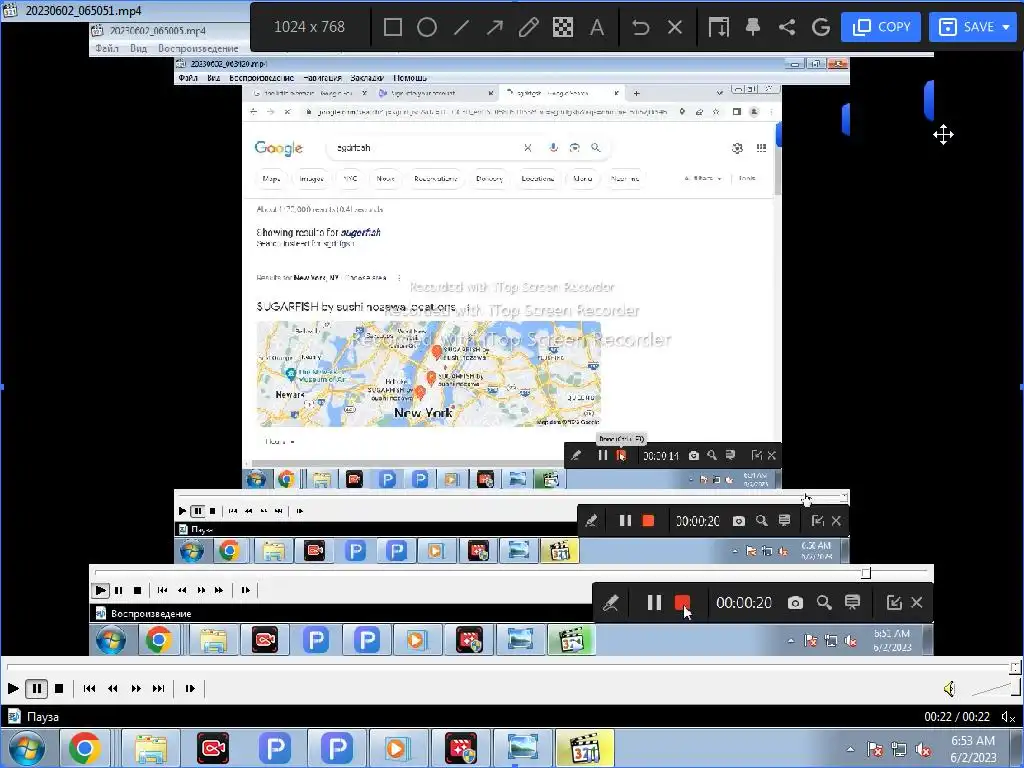The image size is (1024, 768).
Task: Choose the text 'A' annotation tool
Action: tap(596, 27)
